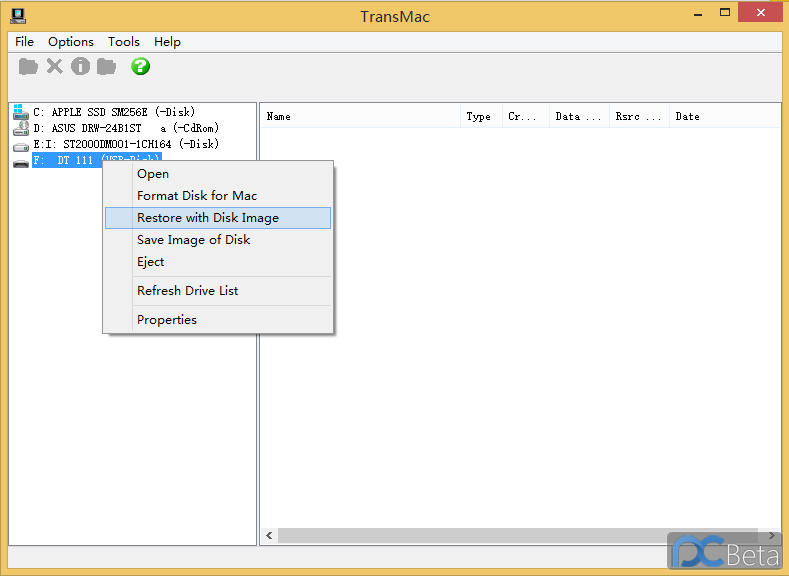Eject the drive from context menu
Screen dimensions: 789x576
pyautogui.click(x=150, y=262)
